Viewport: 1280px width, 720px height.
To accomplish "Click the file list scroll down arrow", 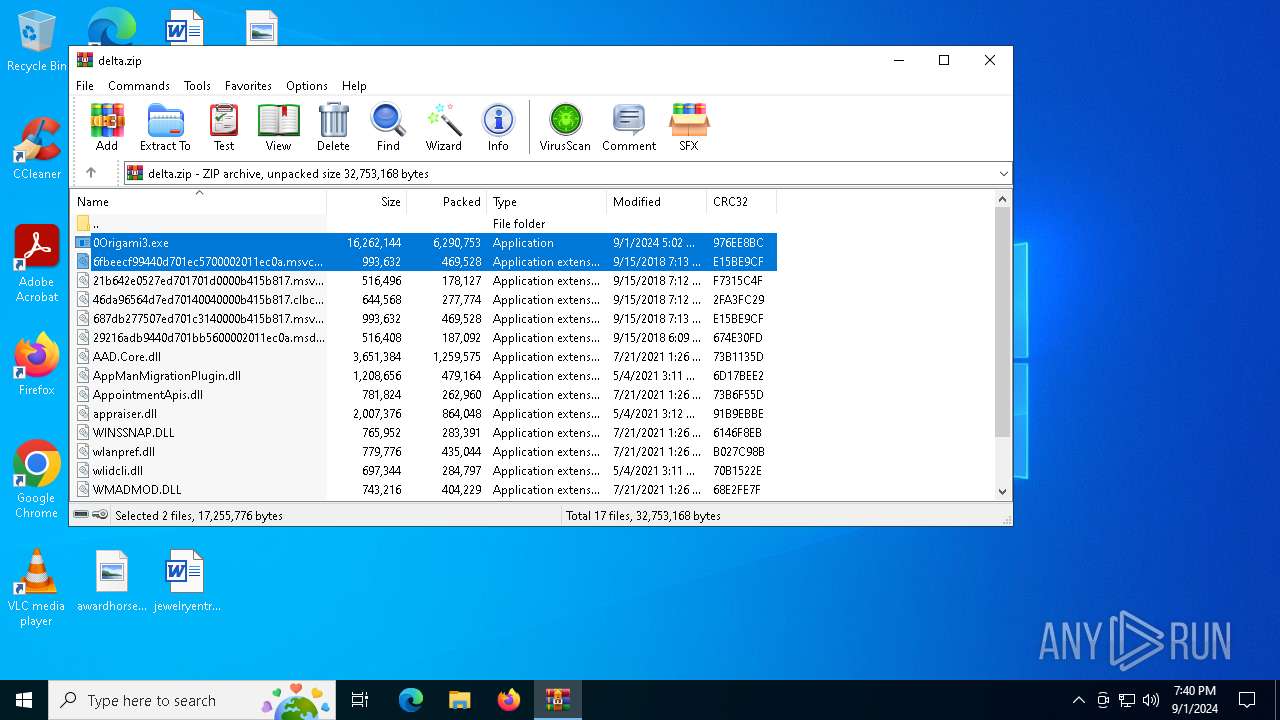I will (1003, 491).
